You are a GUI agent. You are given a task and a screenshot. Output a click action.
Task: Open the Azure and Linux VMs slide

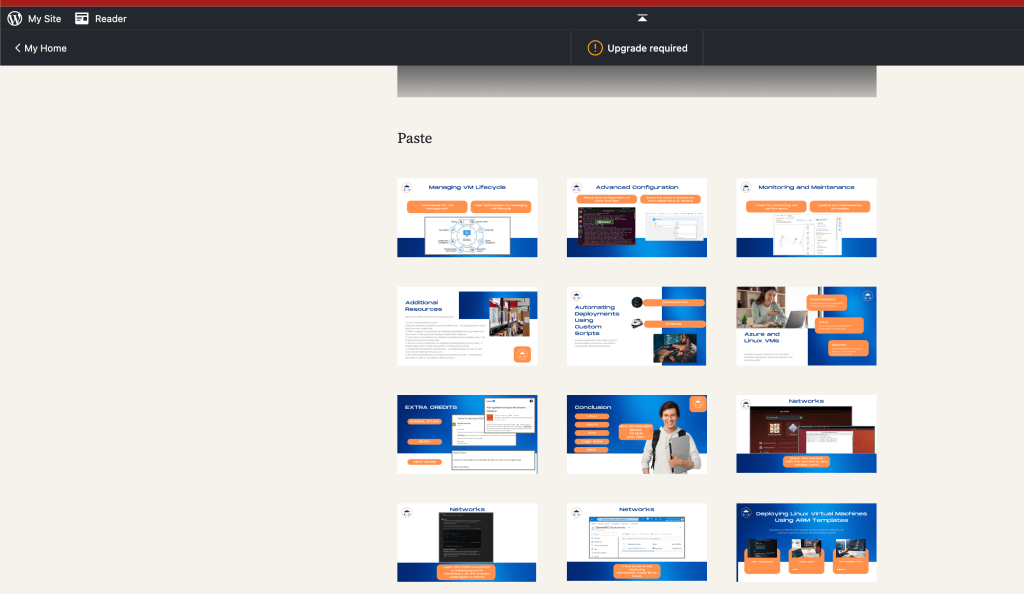807,326
